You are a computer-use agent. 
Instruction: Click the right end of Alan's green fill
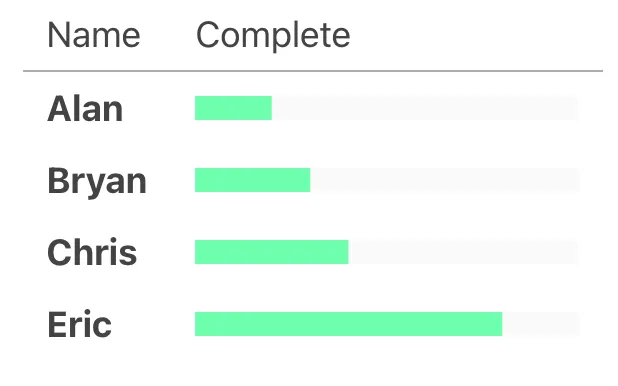point(270,108)
